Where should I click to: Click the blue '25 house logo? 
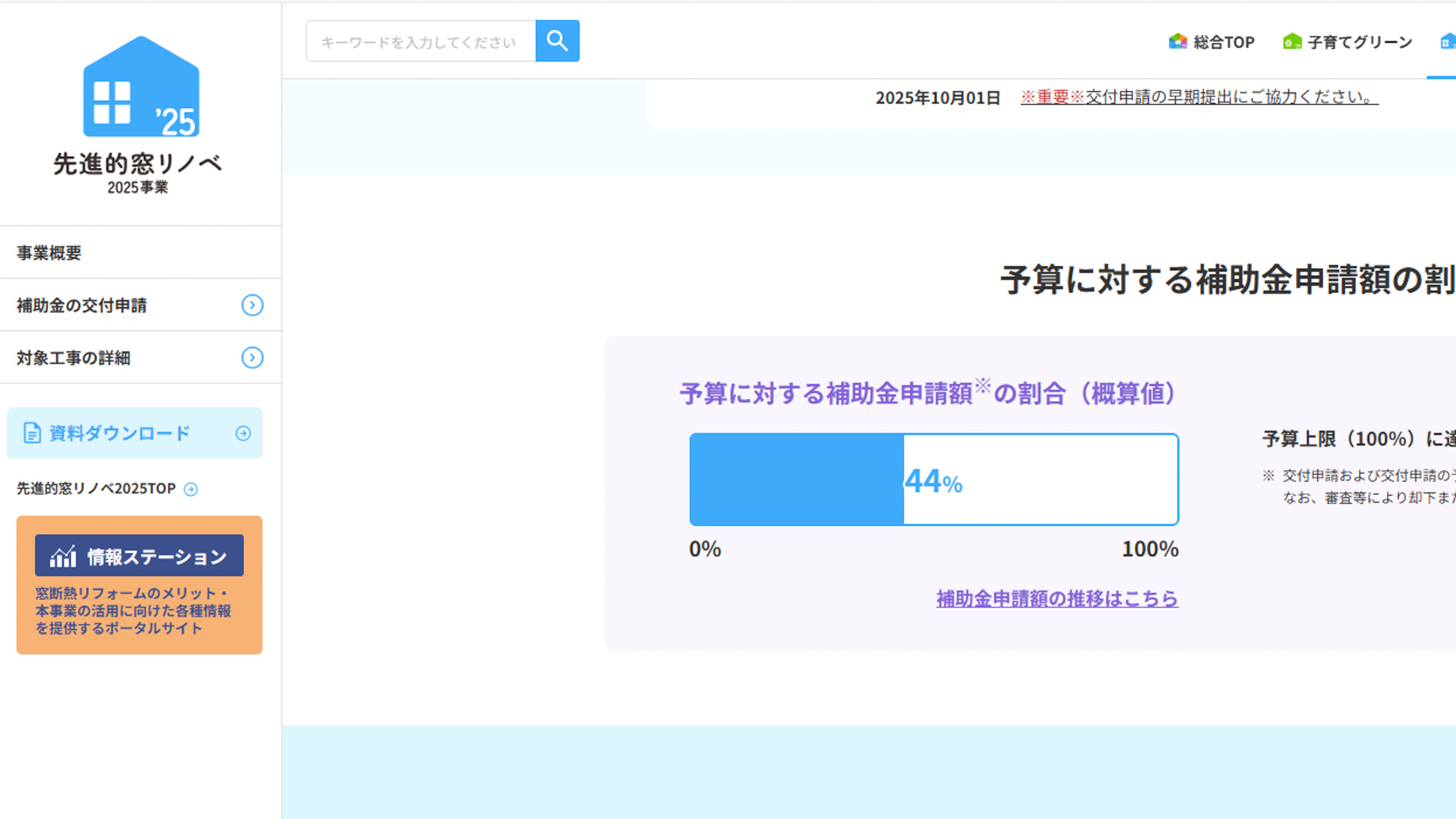pyautogui.click(x=141, y=87)
